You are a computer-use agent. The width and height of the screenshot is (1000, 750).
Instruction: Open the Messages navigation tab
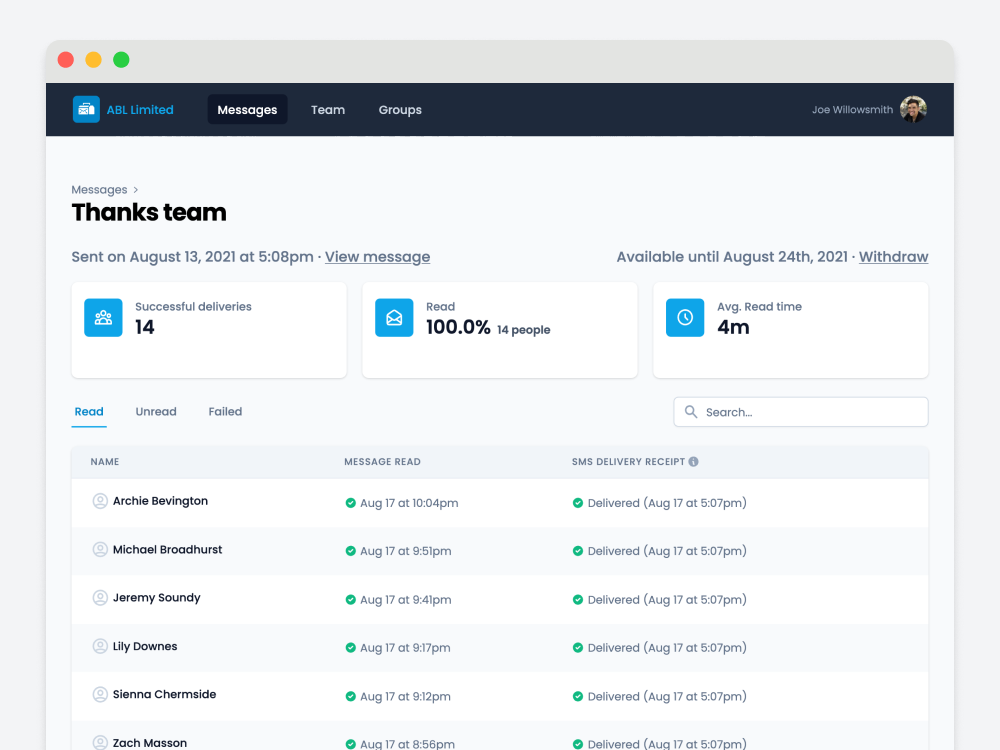247,110
